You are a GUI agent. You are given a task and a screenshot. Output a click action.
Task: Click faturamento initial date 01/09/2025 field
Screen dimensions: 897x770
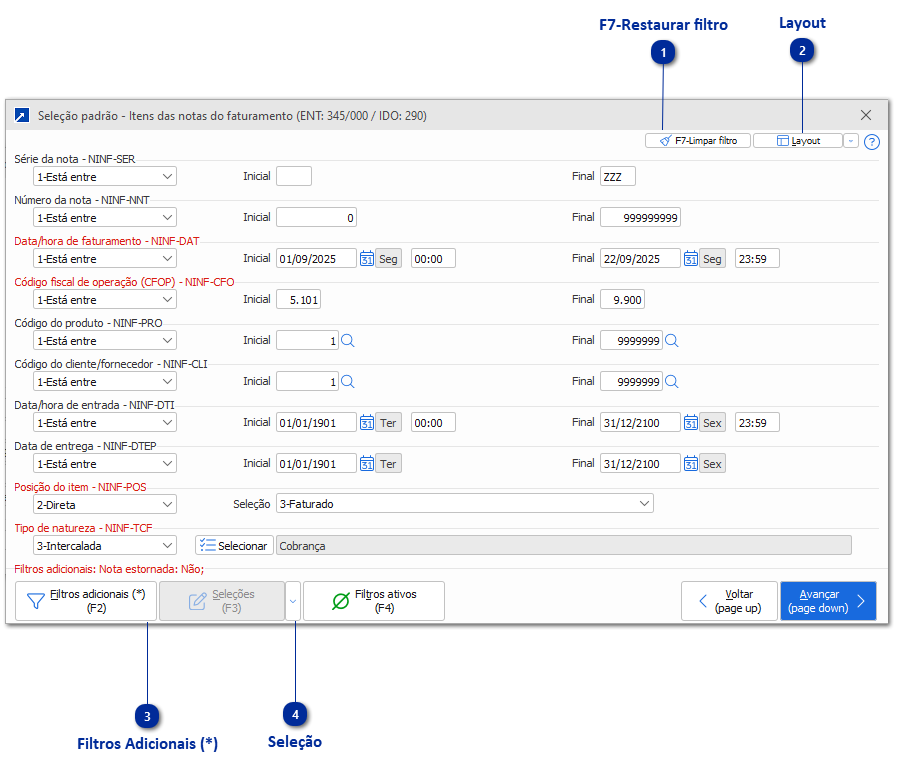[316, 259]
